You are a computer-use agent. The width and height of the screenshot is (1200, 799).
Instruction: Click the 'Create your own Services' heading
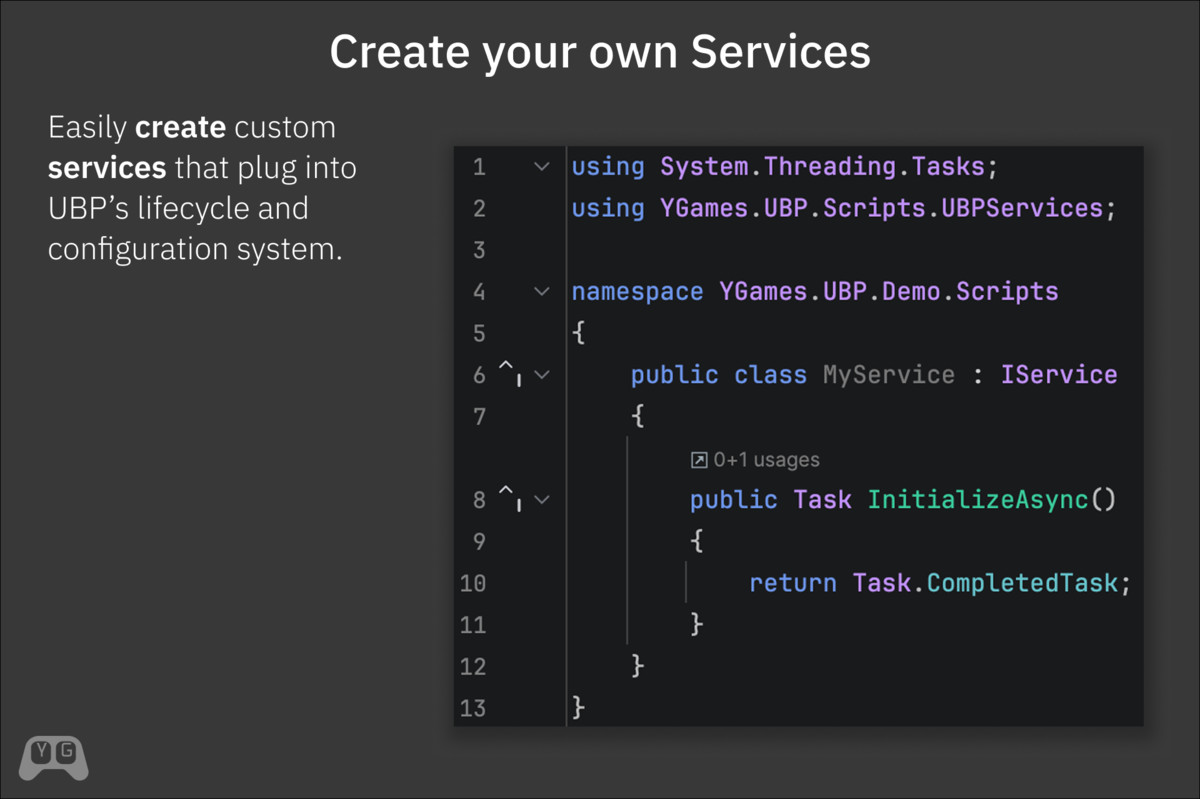[x=600, y=52]
